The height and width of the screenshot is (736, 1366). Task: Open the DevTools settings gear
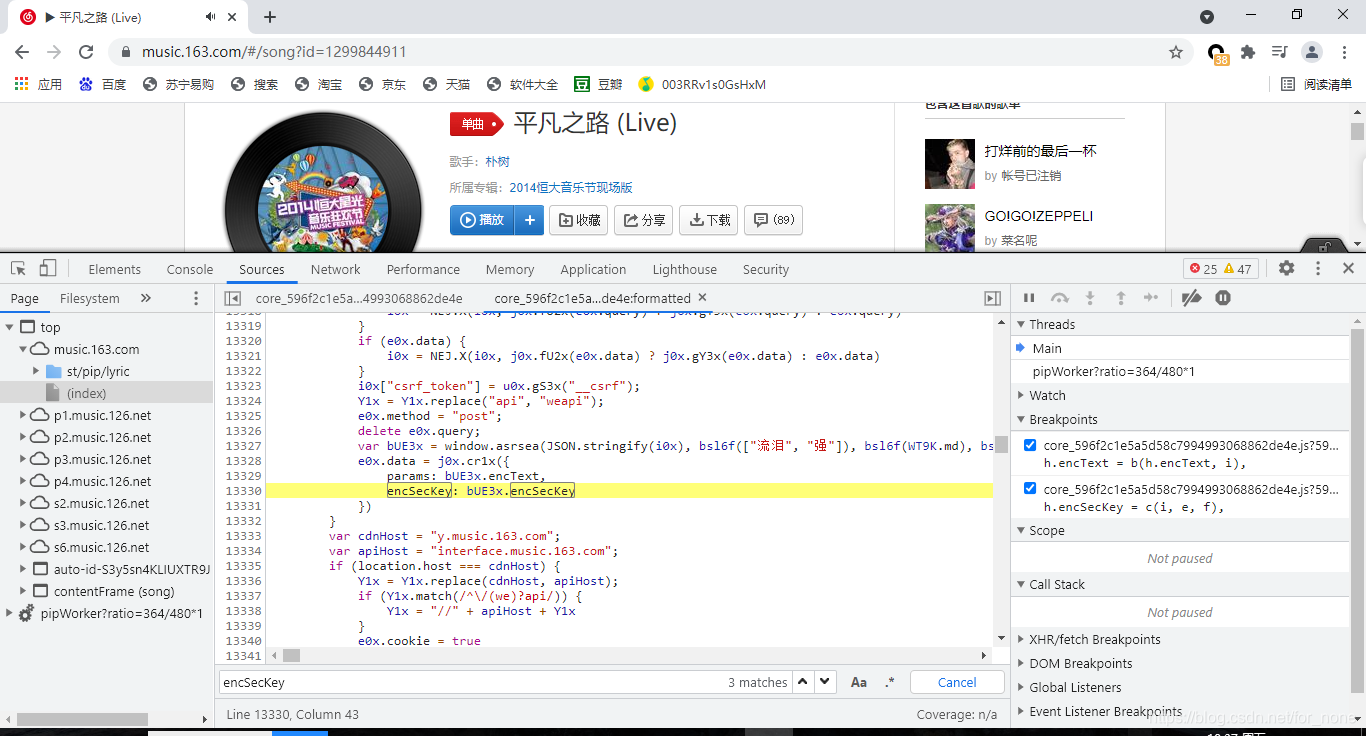coord(1287,268)
